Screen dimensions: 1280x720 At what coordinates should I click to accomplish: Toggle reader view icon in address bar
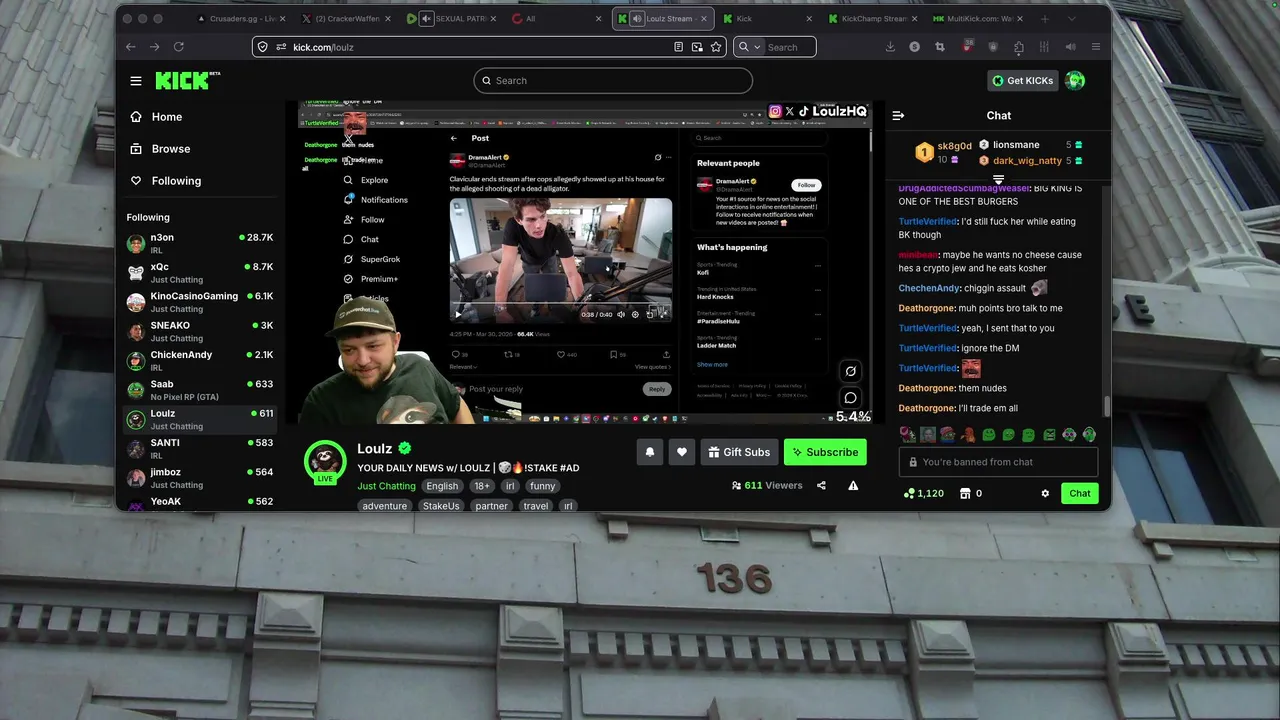click(679, 47)
